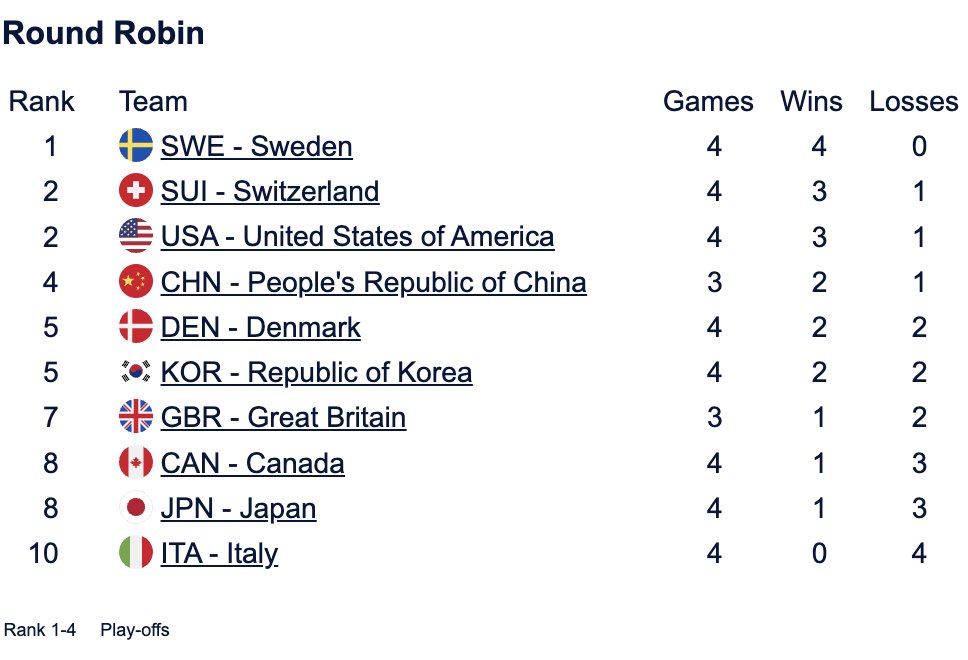Click the Italy flag icon
968x660 pixels.
point(135,554)
